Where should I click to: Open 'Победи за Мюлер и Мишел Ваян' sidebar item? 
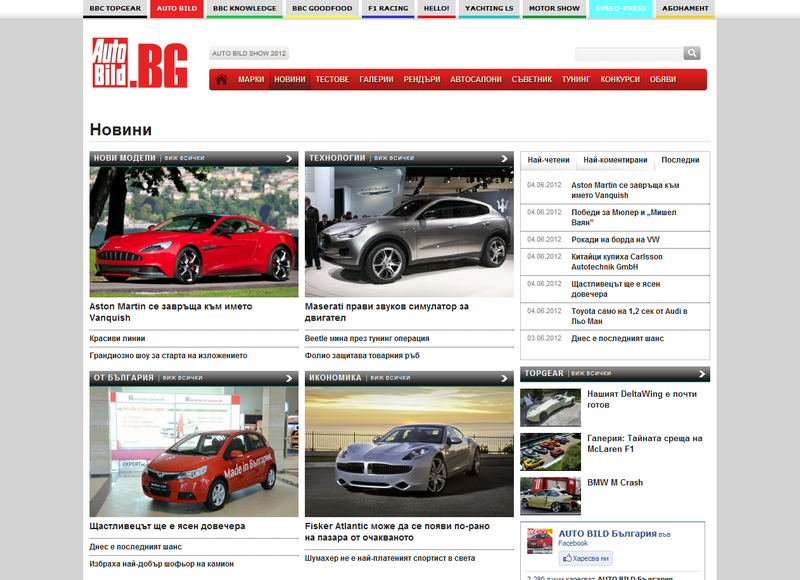click(x=624, y=217)
